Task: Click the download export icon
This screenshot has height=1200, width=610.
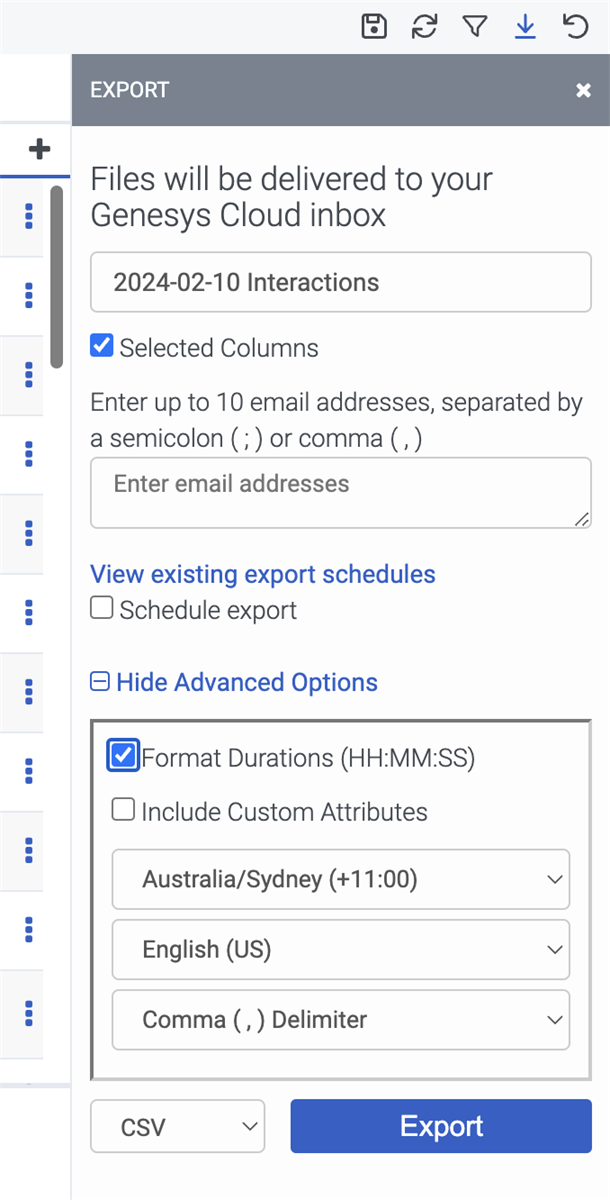Action: click(525, 27)
